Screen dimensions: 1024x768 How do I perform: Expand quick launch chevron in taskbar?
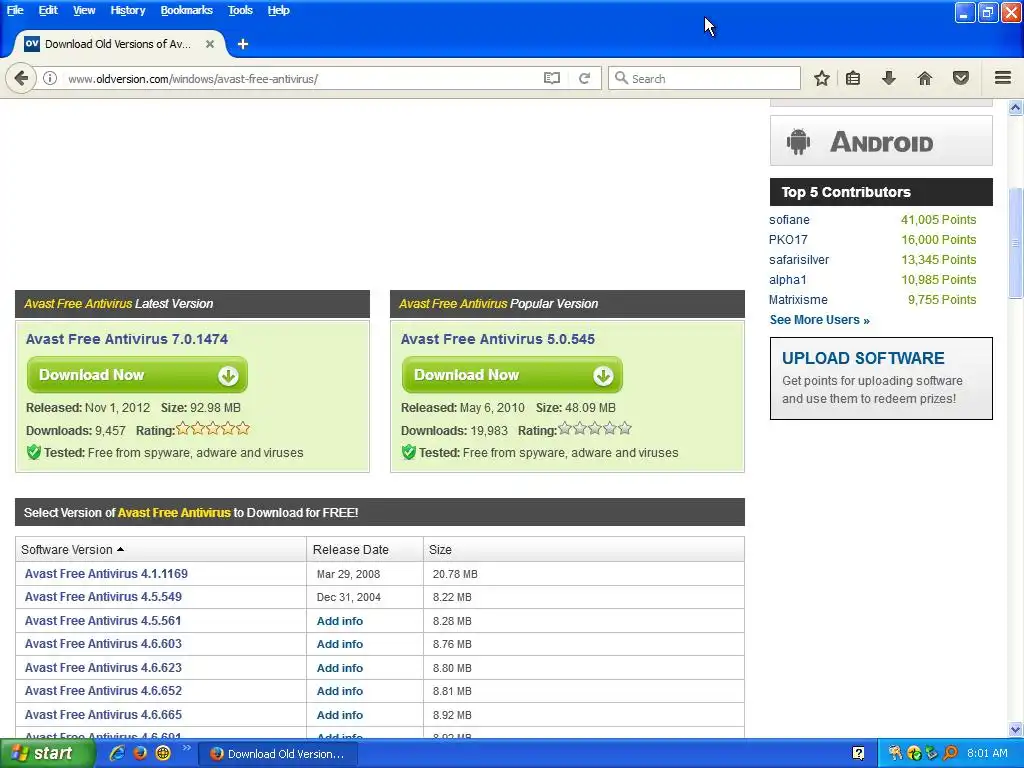click(x=186, y=748)
